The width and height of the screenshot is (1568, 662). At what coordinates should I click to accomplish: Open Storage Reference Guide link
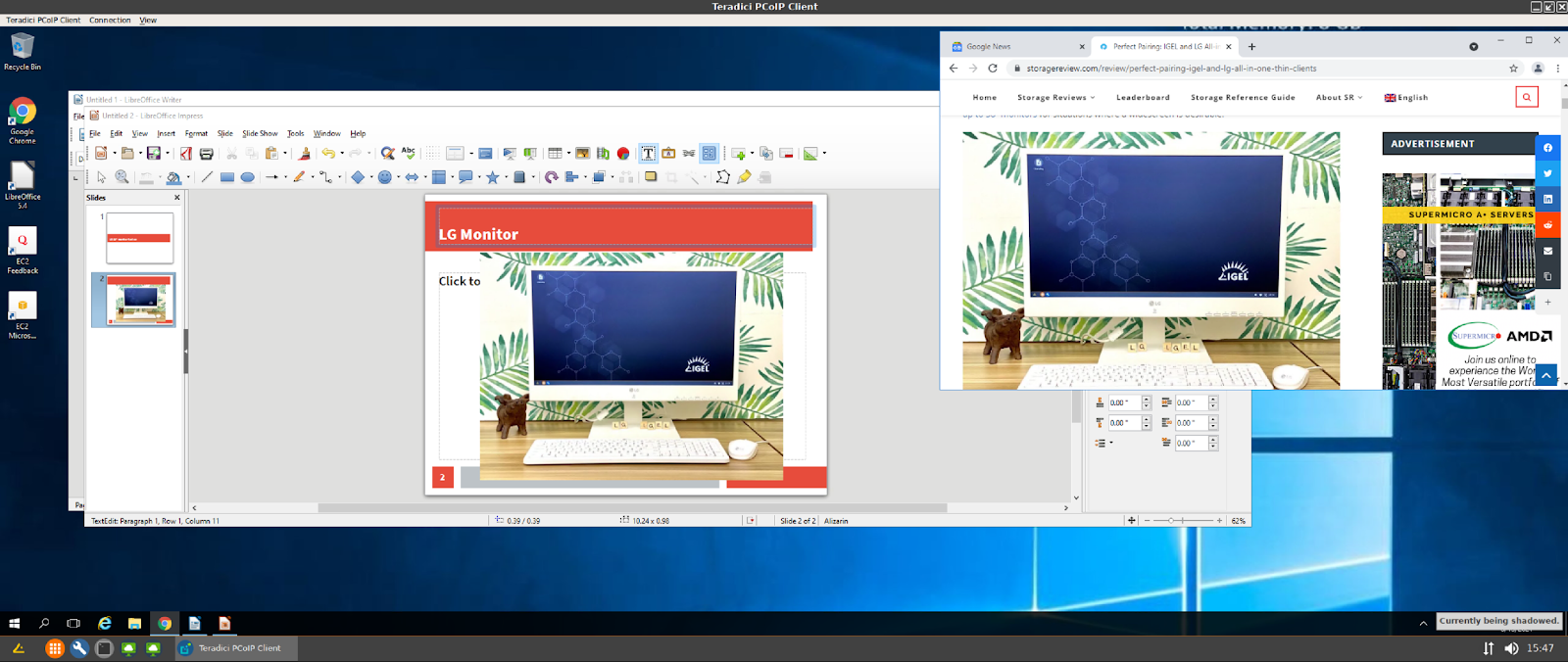tap(1243, 98)
